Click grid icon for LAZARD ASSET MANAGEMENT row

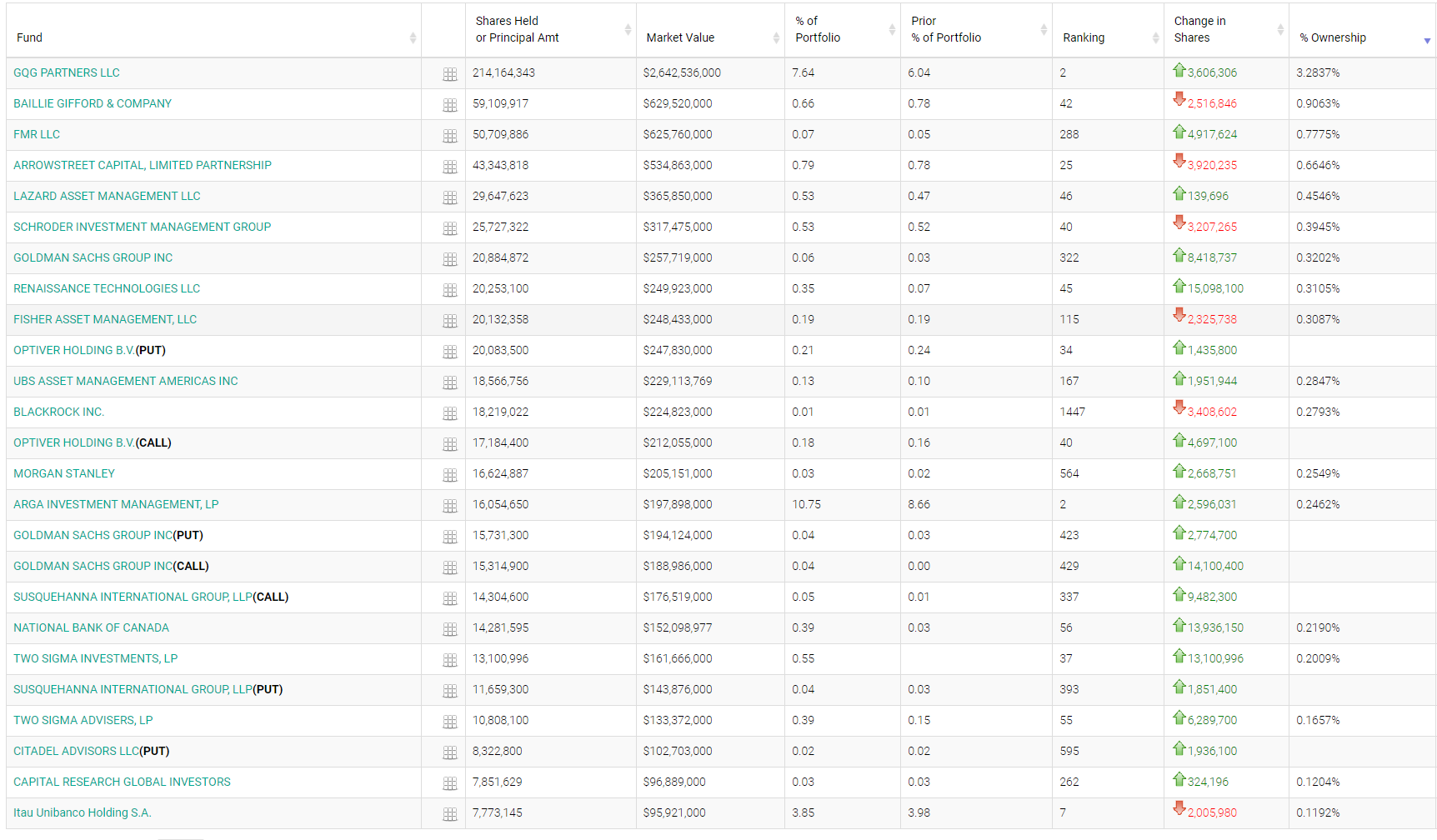coord(450,197)
